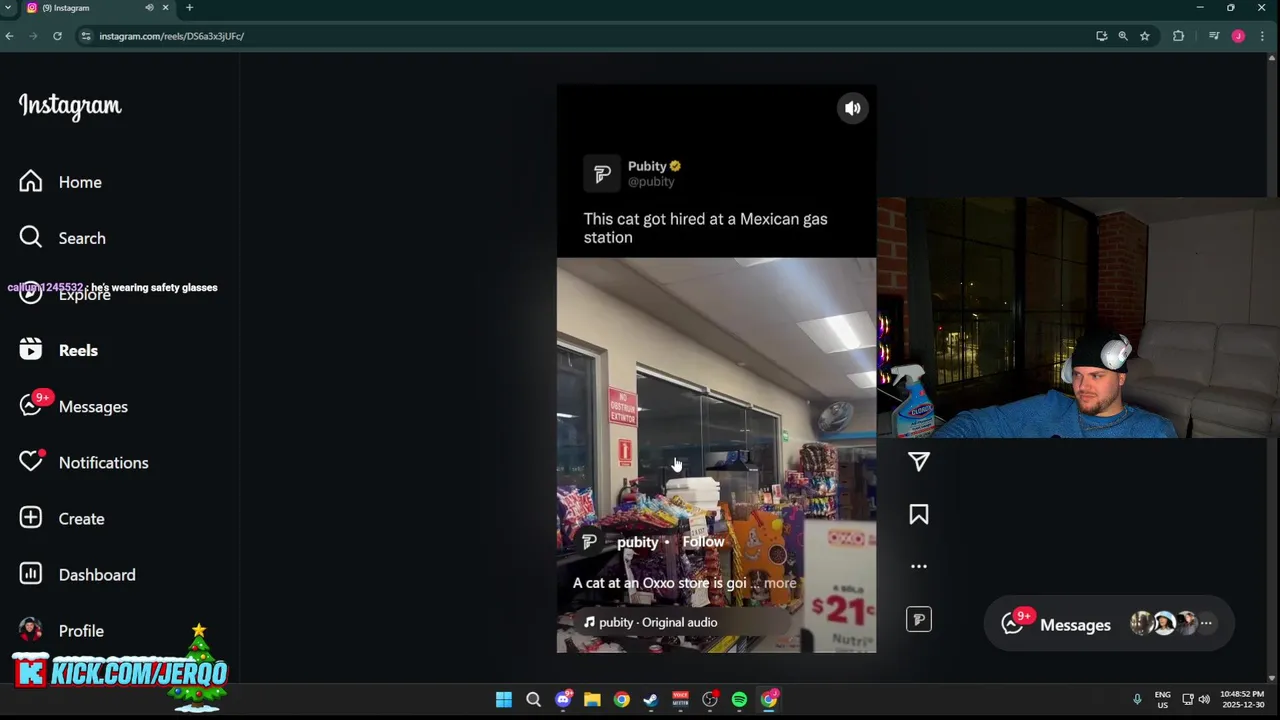Open OBS from taskbar
This screenshot has height=720, width=1280.
(x=710, y=700)
